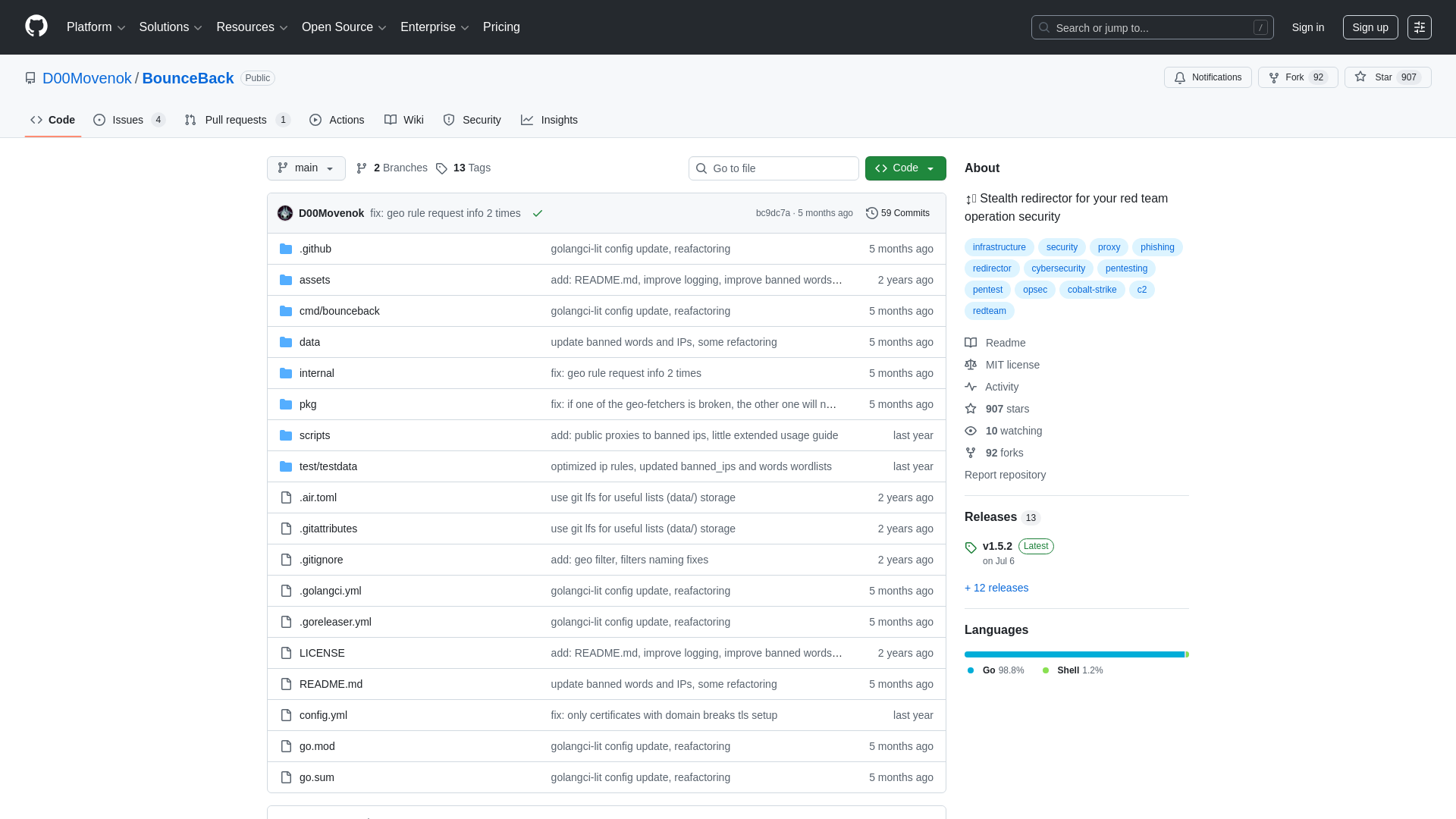Select the Issues tab icon
Image resolution: width=1456 pixels, height=819 pixels.
coord(99,120)
